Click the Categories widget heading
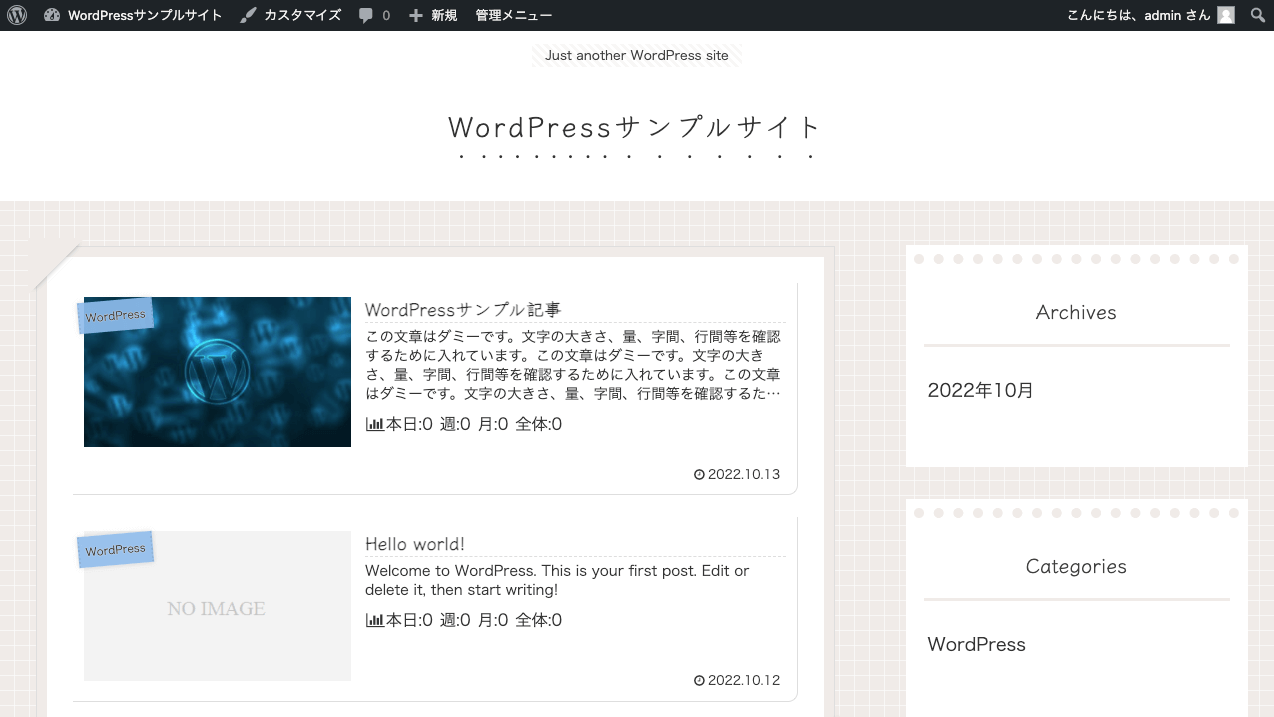The width and height of the screenshot is (1274, 717). click(x=1076, y=566)
